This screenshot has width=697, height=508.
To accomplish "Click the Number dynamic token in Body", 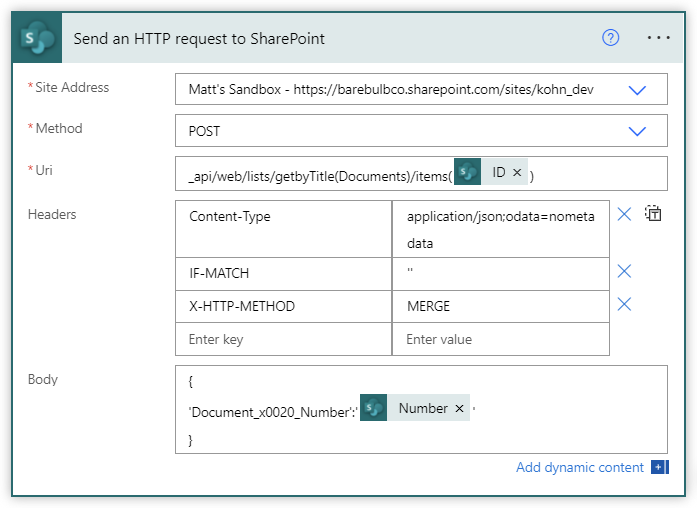I will pos(415,408).
